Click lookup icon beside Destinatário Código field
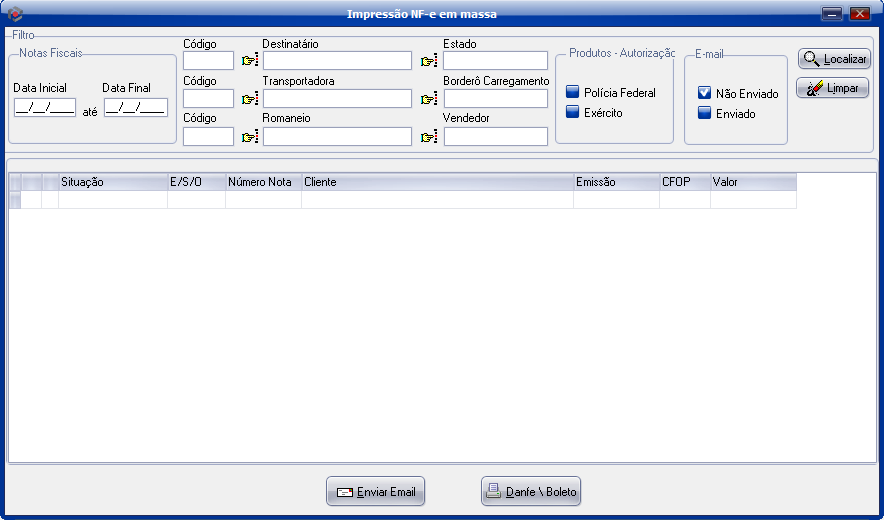 point(249,61)
